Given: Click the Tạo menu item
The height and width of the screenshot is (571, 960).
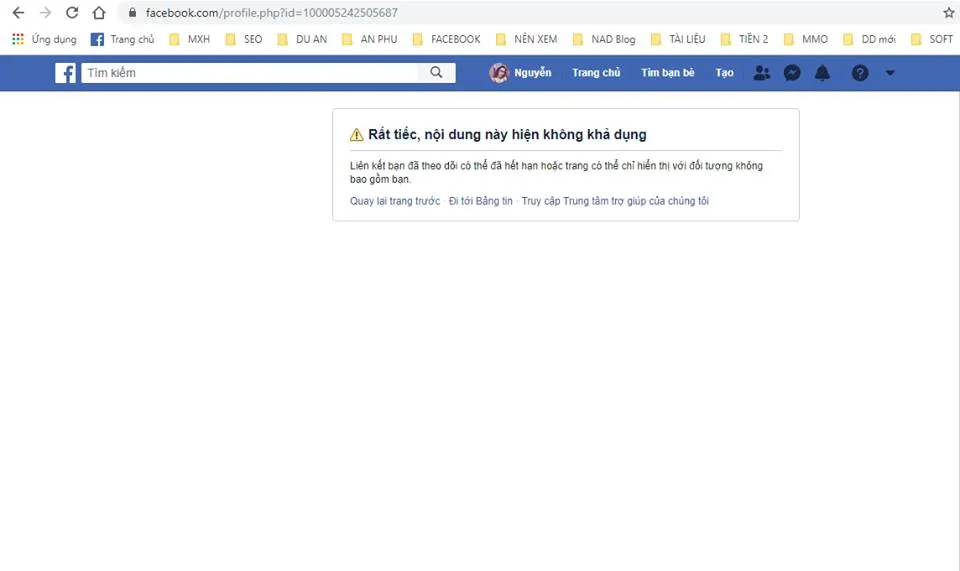Looking at the screenshot, I should (724, 72).
